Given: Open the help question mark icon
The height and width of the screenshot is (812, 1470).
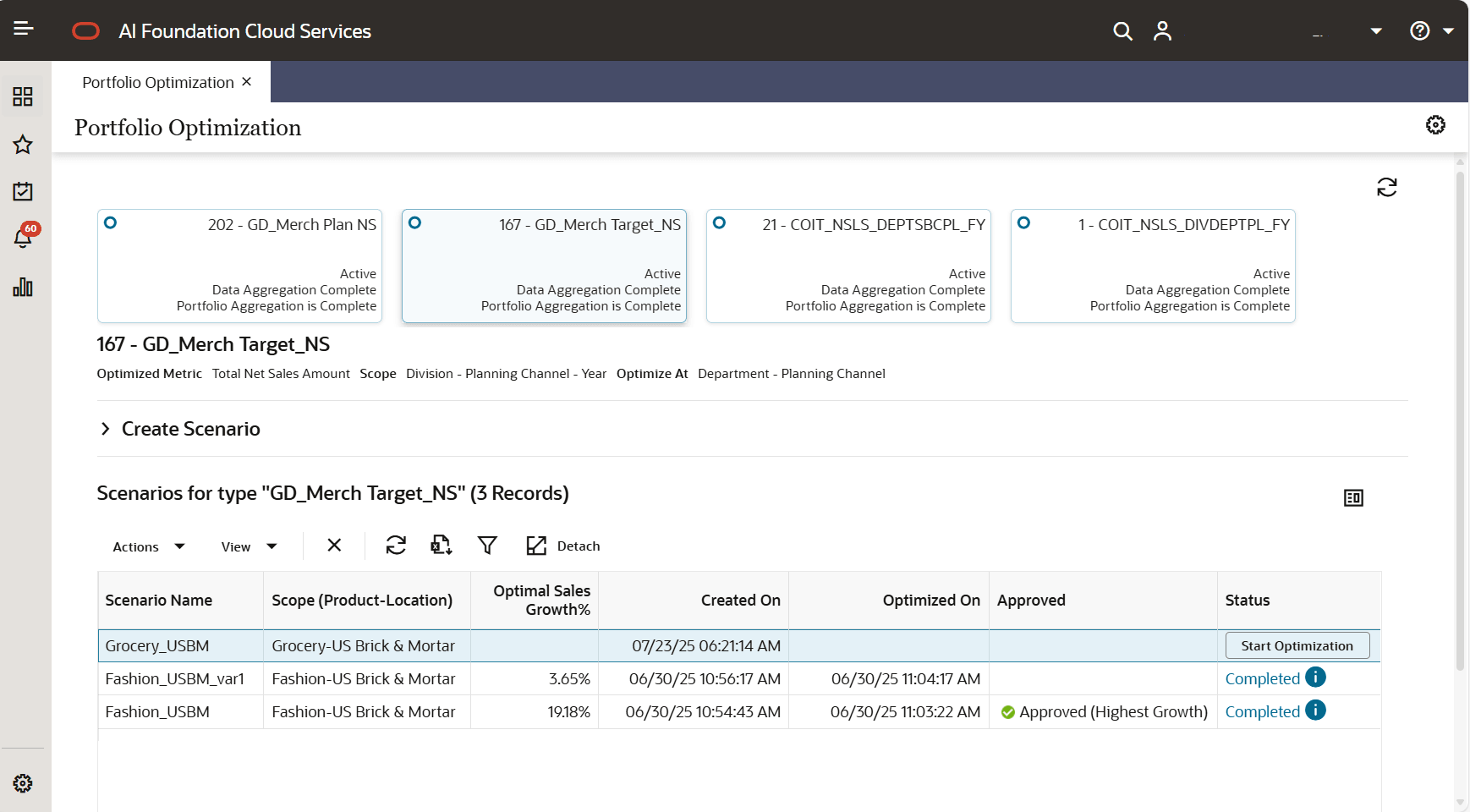Looking at the screenshot, I should [1420, 31].
